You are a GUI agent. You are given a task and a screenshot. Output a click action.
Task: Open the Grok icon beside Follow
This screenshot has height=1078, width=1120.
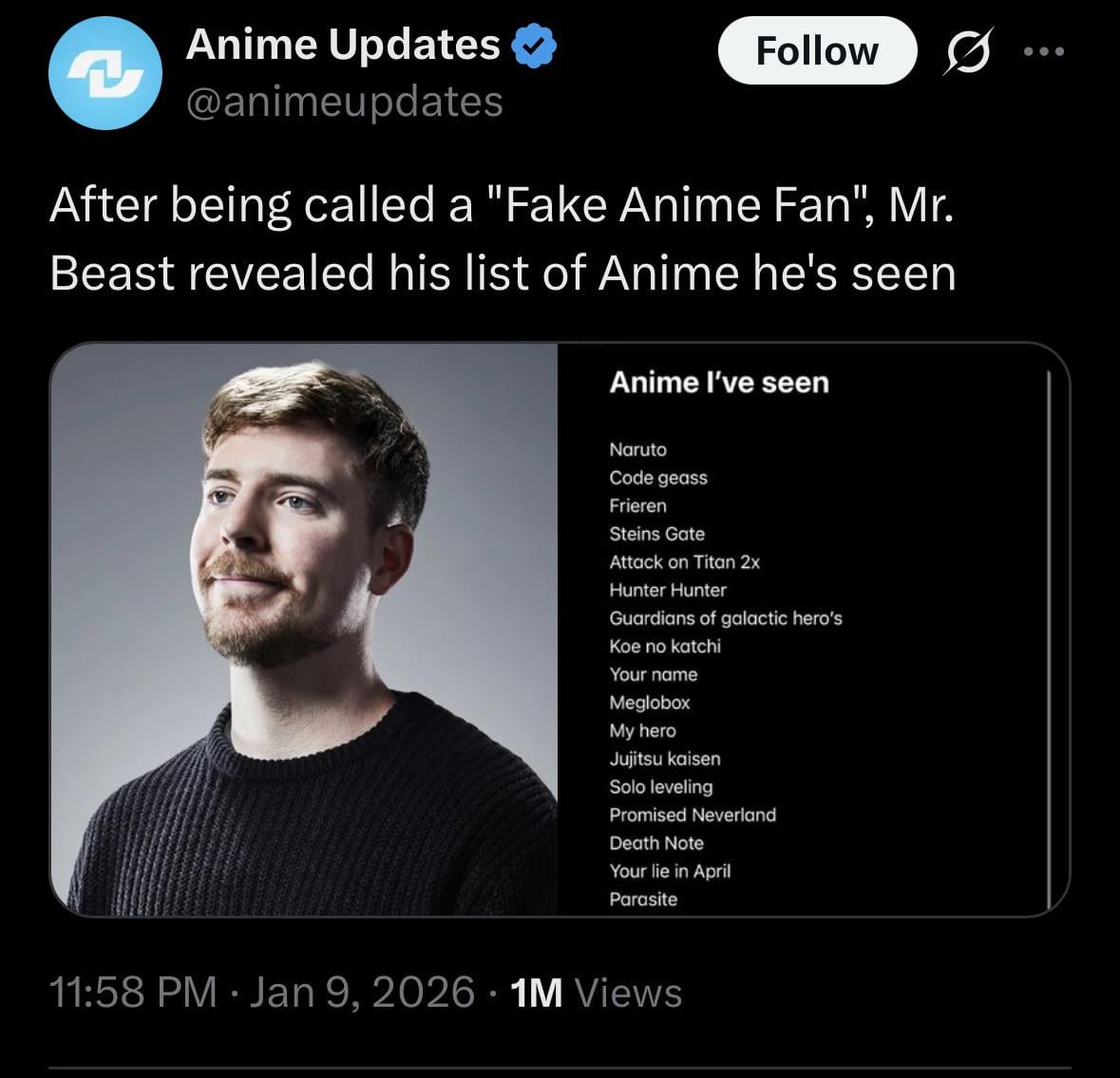click(x=966, y=51)
